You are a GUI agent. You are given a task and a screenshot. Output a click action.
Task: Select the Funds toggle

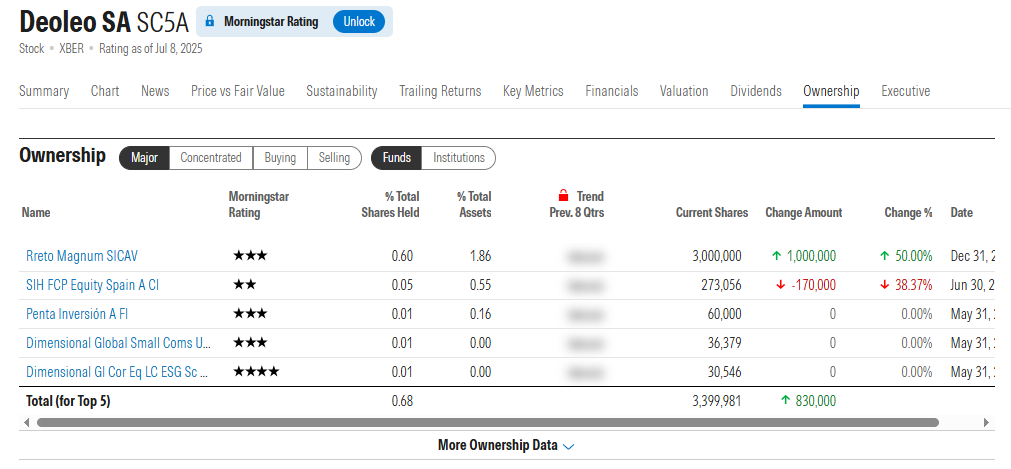pos(397,157)
